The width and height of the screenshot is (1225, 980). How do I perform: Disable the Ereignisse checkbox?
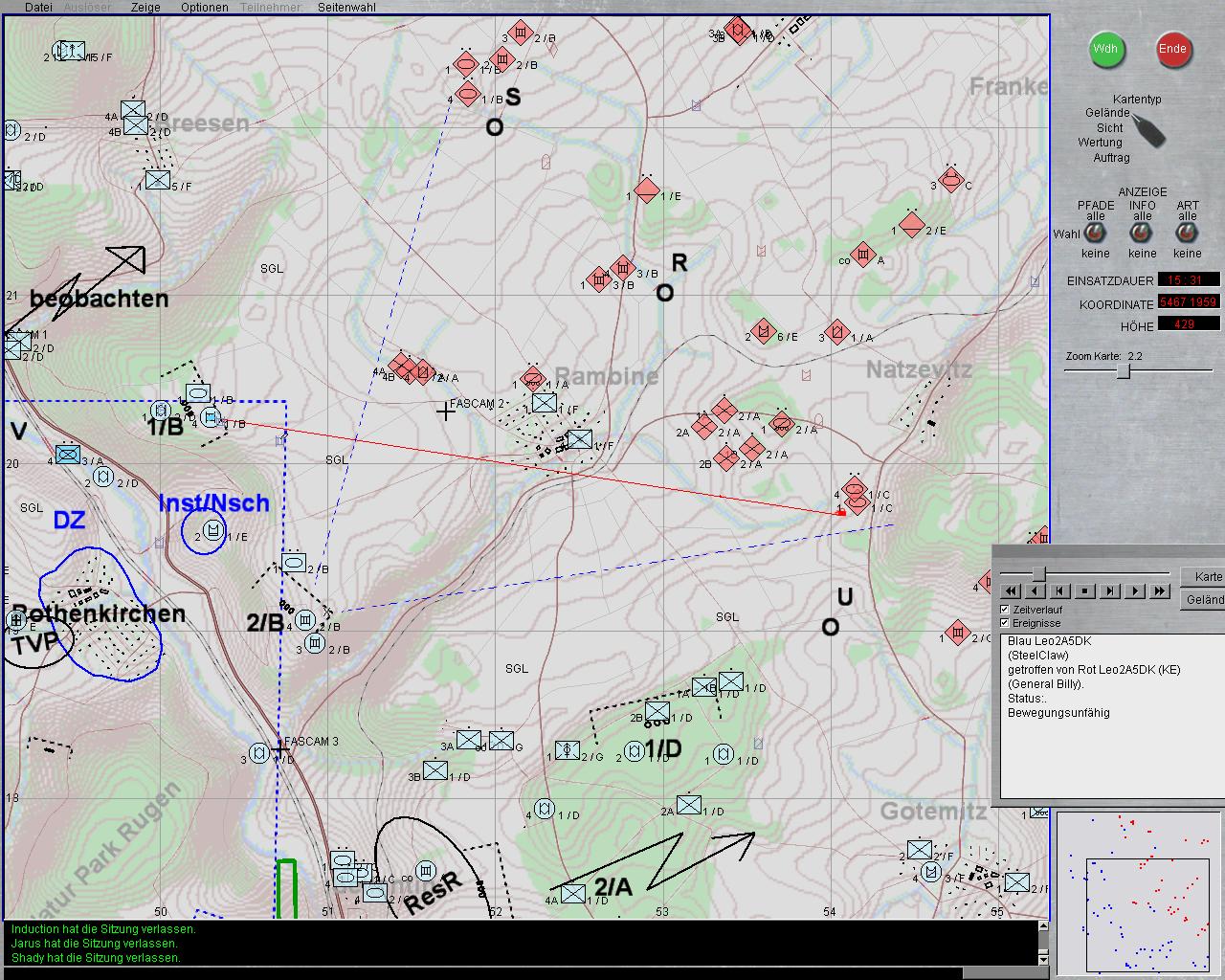coord(1005,623)
